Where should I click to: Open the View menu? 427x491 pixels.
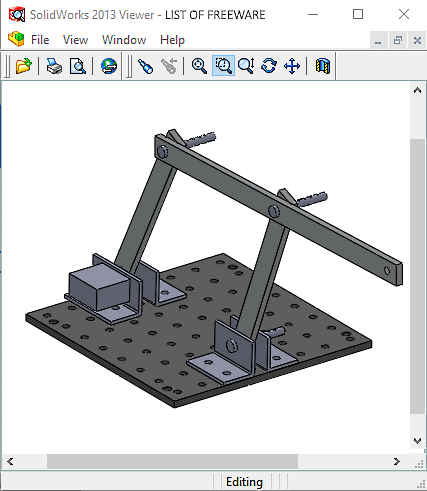pos(75,40)
